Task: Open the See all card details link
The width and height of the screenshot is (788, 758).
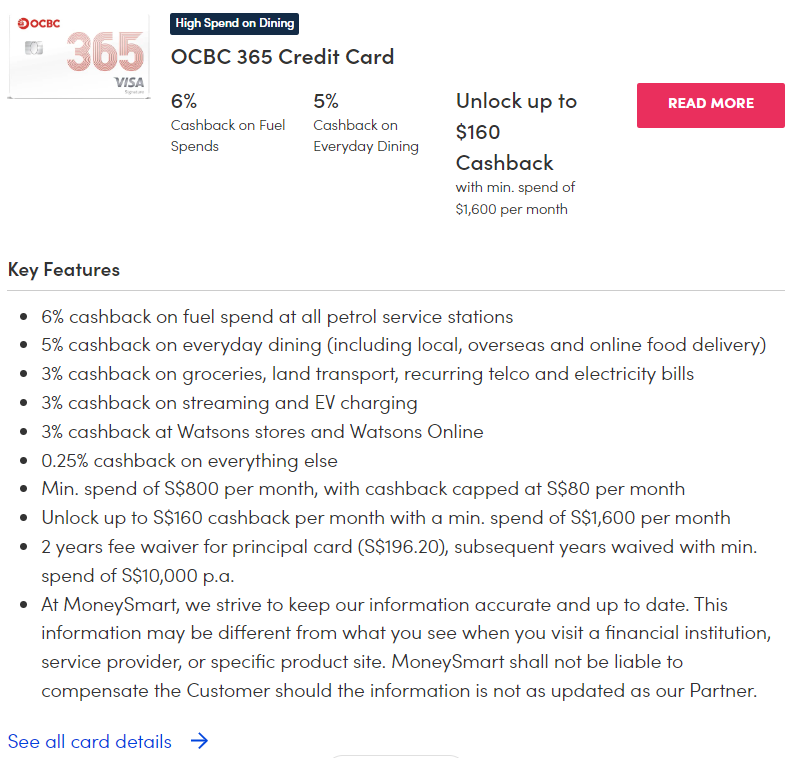Action: tap(90, 741)
